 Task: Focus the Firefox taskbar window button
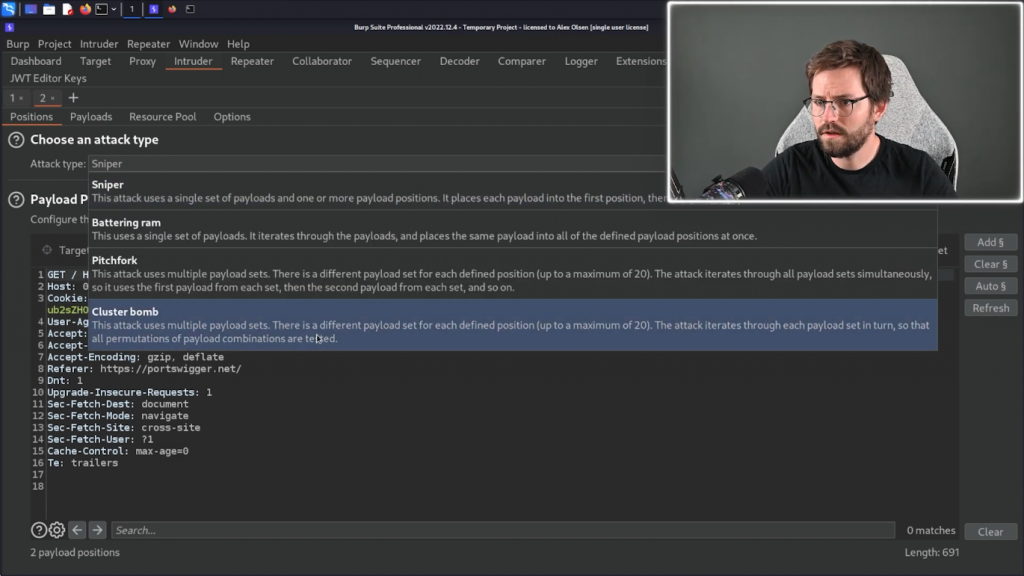[172, 9]
